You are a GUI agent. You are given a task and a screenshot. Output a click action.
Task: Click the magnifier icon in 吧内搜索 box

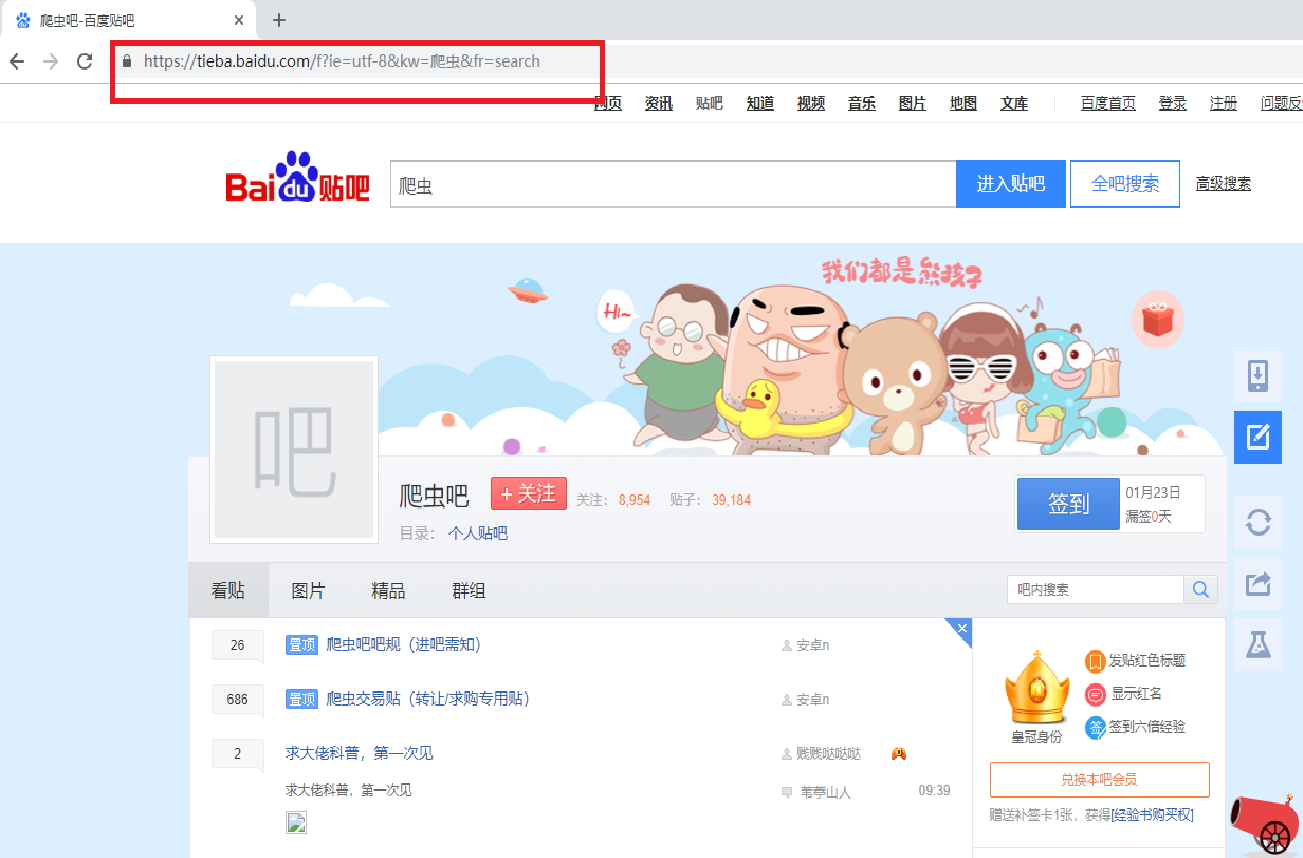[1199, 590]
